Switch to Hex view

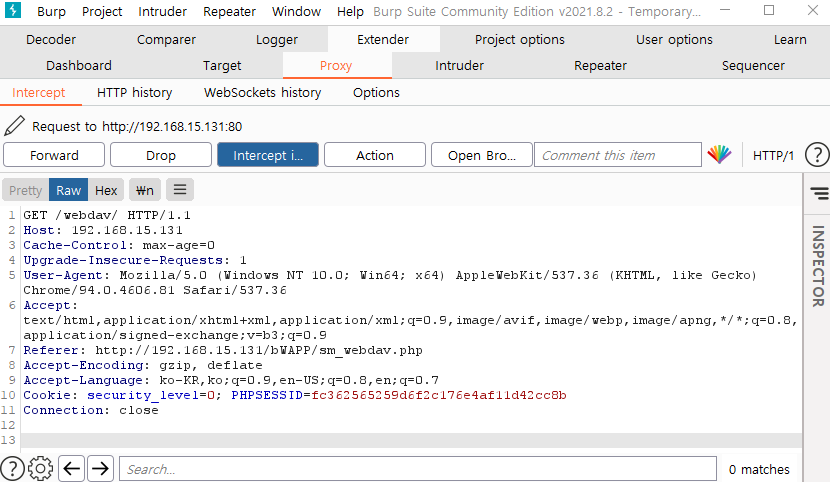[106, 190]
